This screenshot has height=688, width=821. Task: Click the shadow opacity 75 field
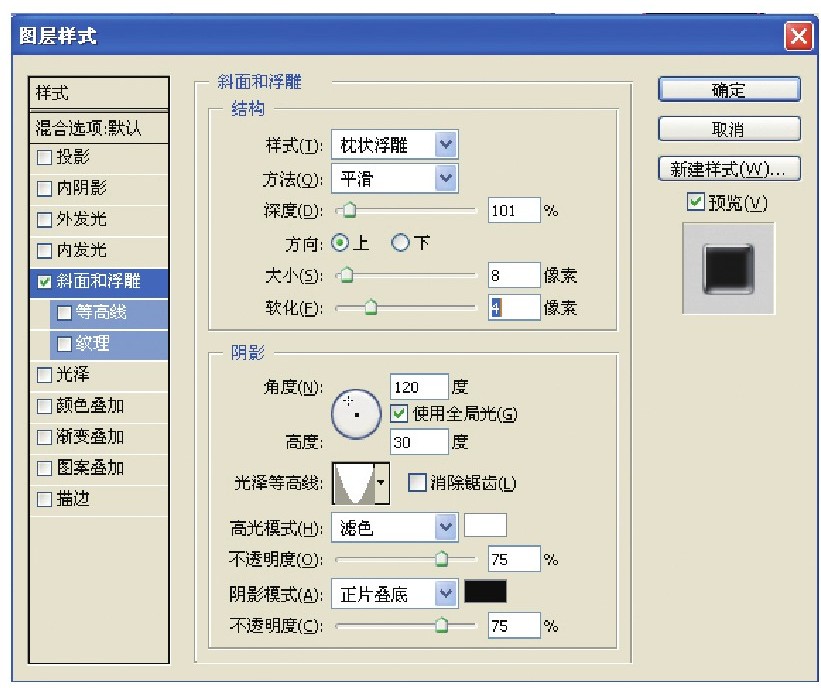click(x=514, y=625)
